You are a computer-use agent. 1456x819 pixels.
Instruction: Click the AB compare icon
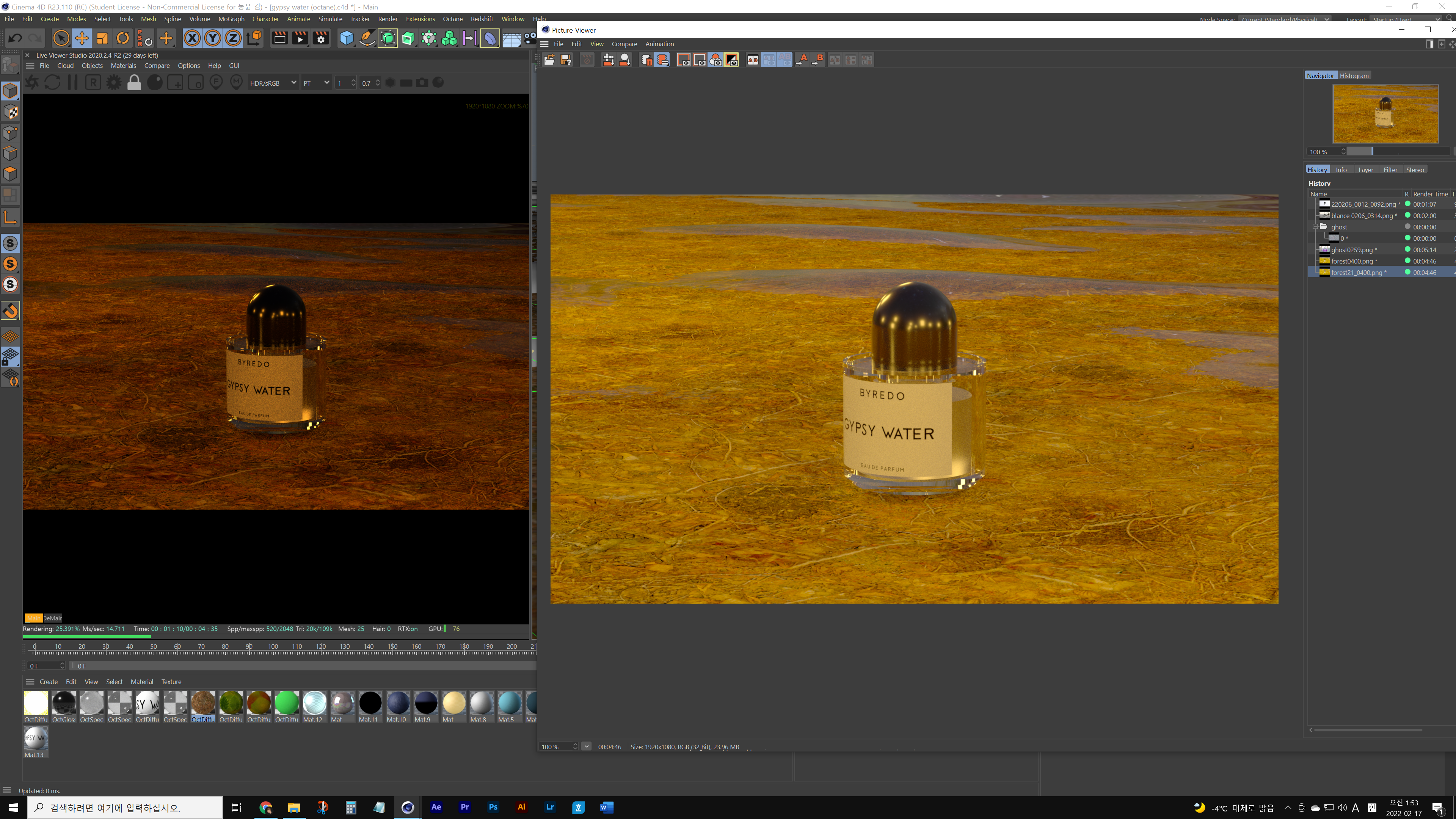pyautogui.click(x=752, y=60)
